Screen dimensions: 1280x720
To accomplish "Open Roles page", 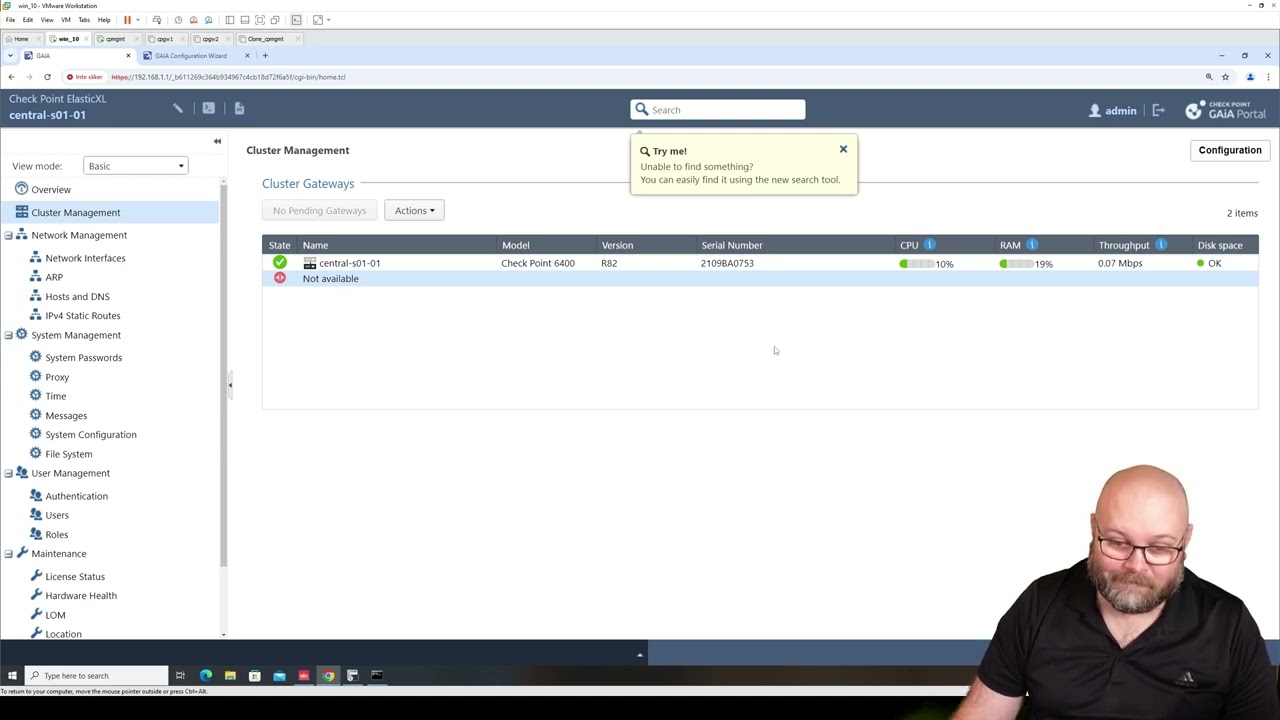I will 56,534.
